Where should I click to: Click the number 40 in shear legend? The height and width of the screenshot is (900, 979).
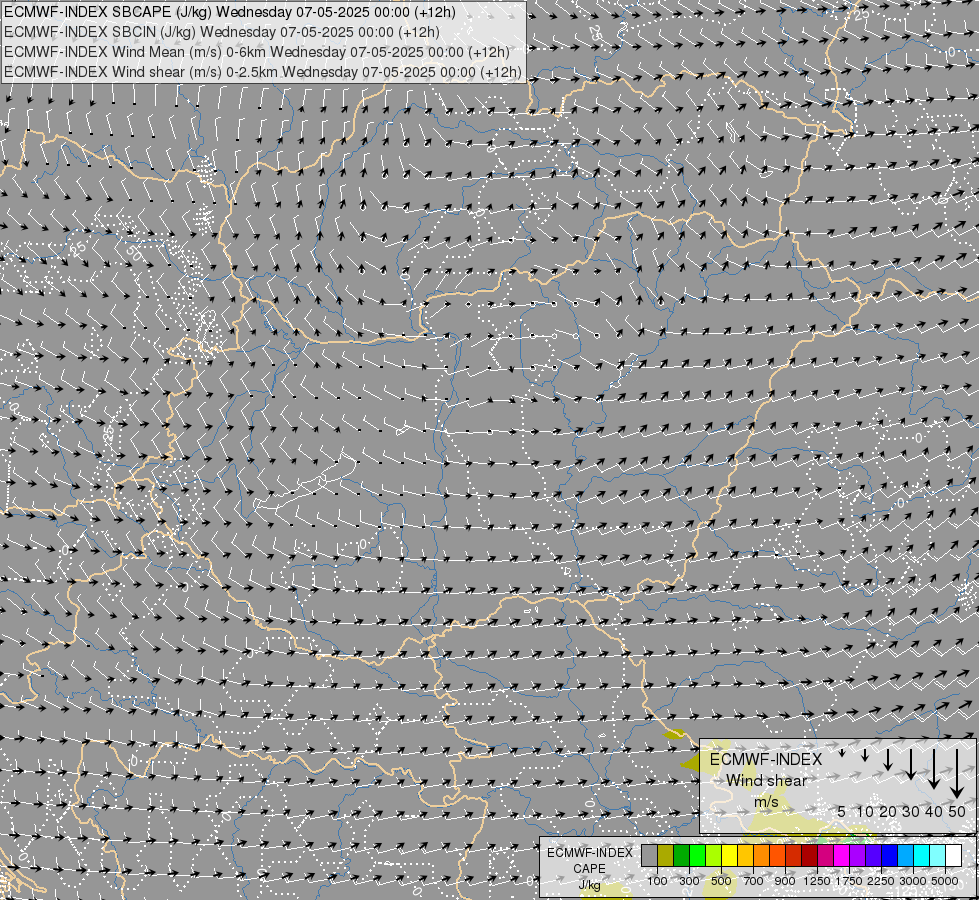click(x=933, y=811)
